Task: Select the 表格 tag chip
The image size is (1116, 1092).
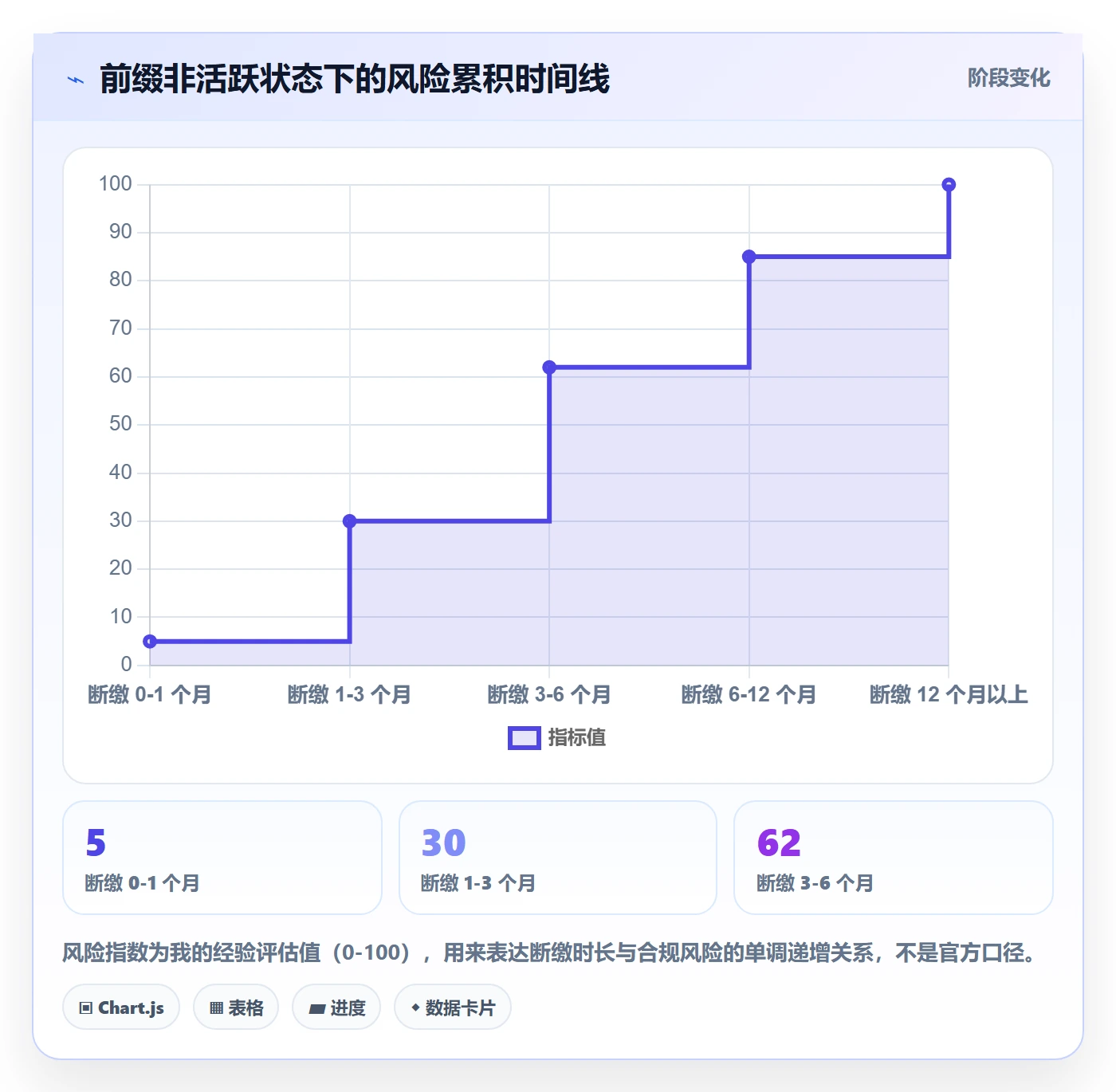Action: coord(236,1008)
